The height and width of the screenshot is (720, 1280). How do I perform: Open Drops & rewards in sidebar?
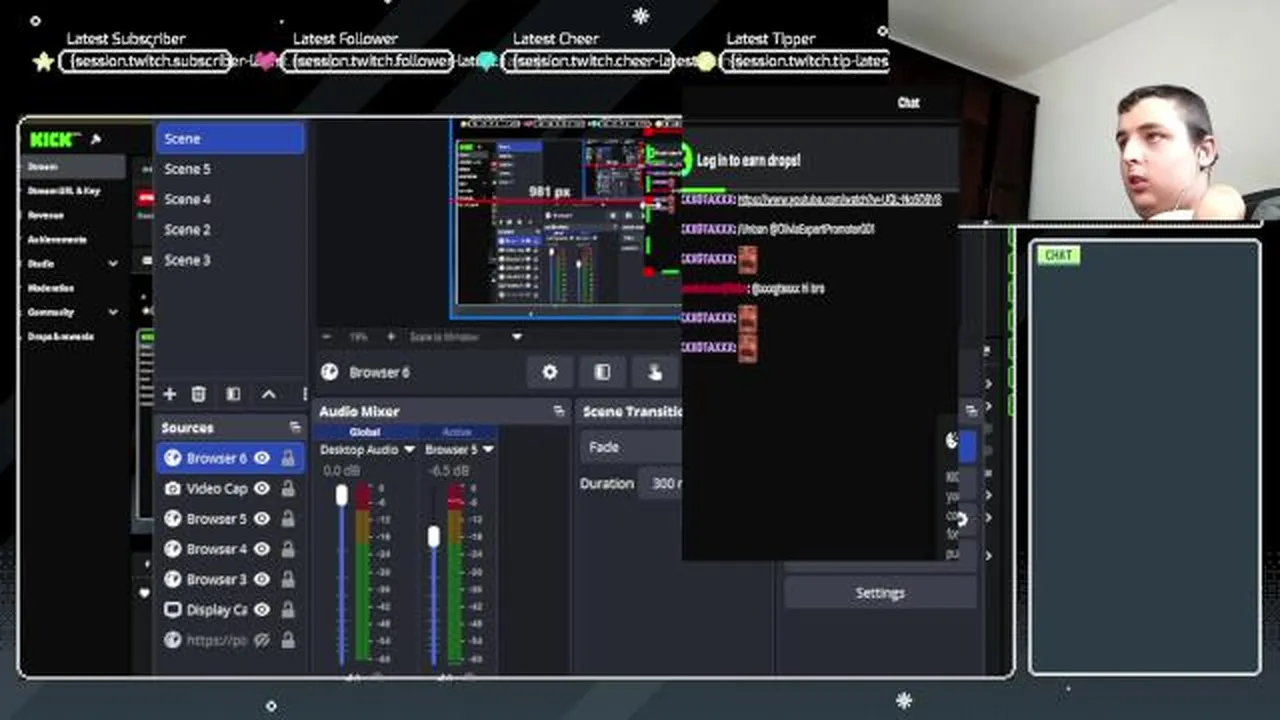click(x=61, y=337)
